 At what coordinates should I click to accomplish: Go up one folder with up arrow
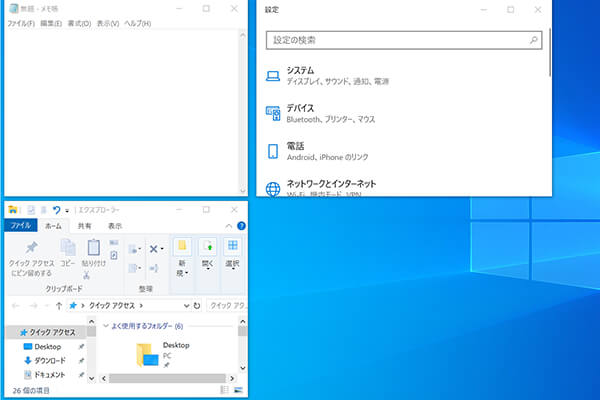[x=59, y=304]
